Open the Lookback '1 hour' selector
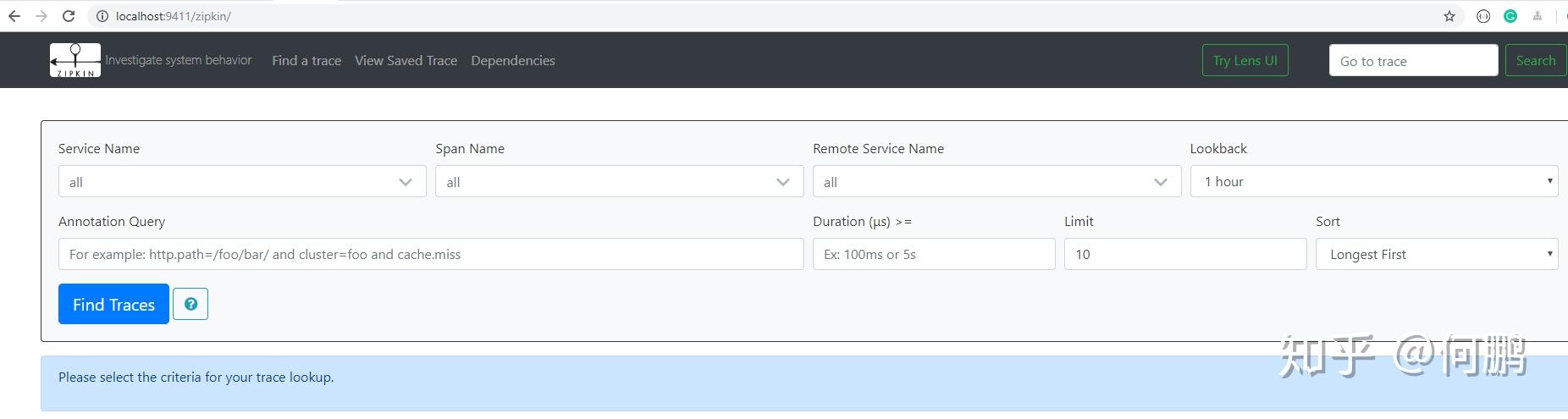Image resolution: width=1568 pixels, height=419 pixels. click(x=1373, y=182)
